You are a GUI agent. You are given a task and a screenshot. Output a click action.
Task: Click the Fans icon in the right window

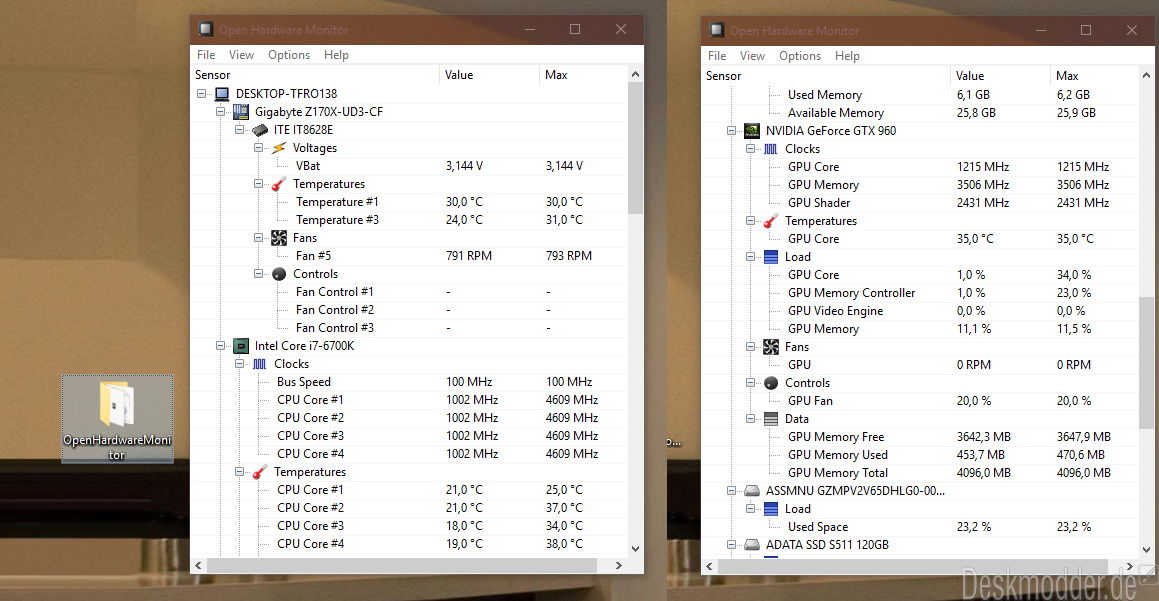[771, 347]
